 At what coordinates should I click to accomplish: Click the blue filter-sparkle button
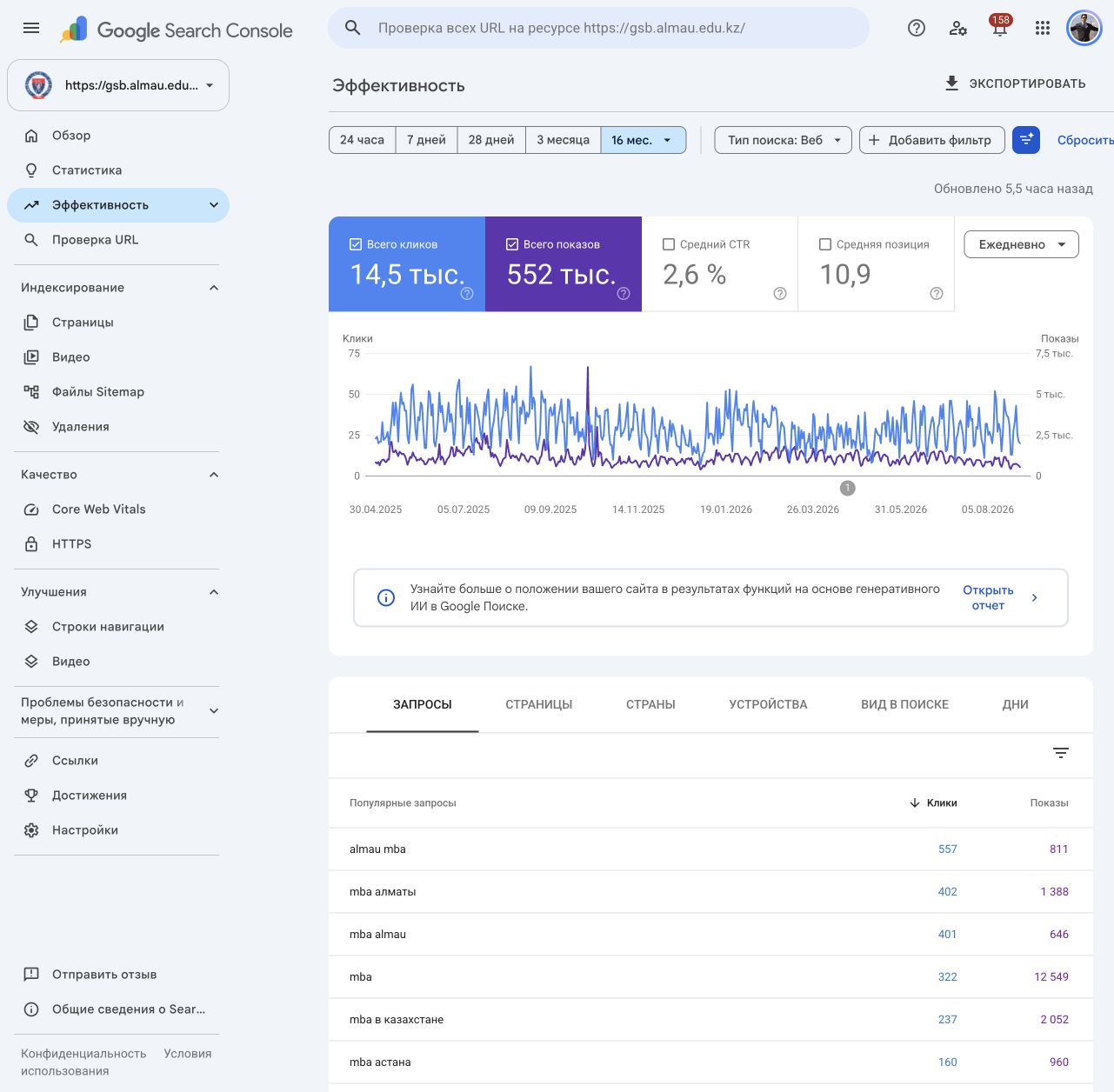[1026, 140]
